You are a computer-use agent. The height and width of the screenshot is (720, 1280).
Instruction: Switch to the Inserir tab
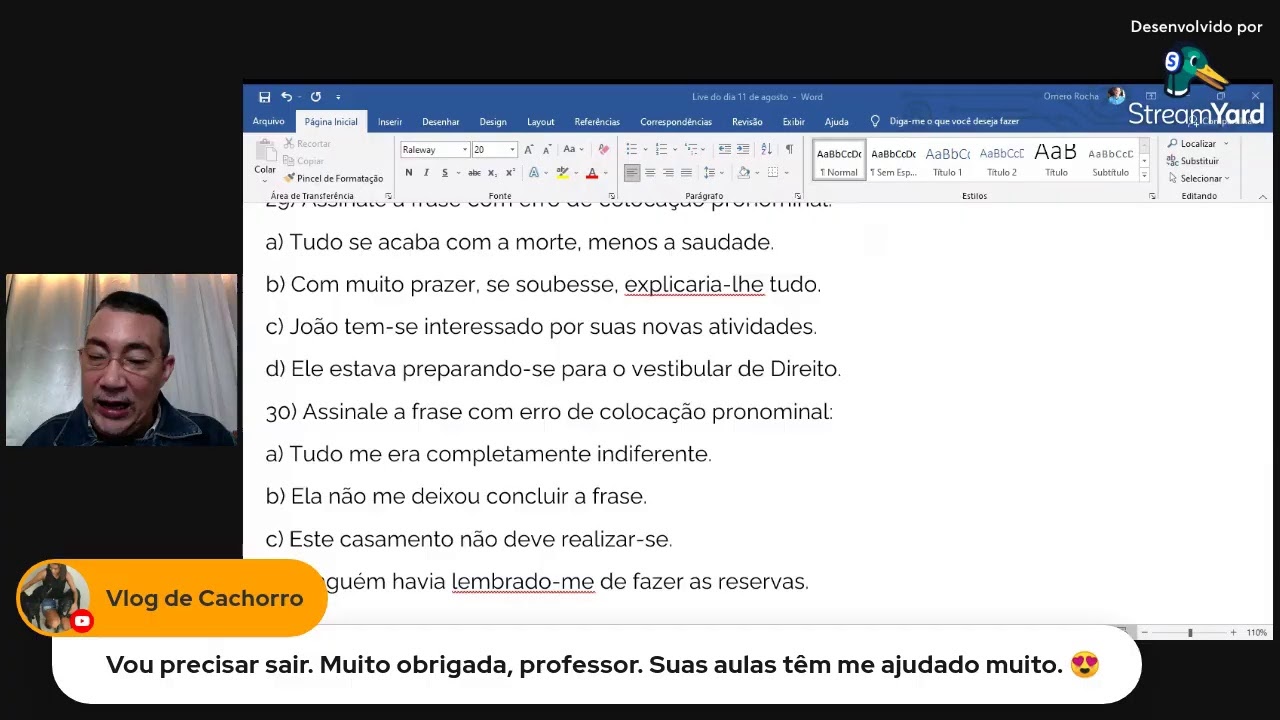point(390,122)
